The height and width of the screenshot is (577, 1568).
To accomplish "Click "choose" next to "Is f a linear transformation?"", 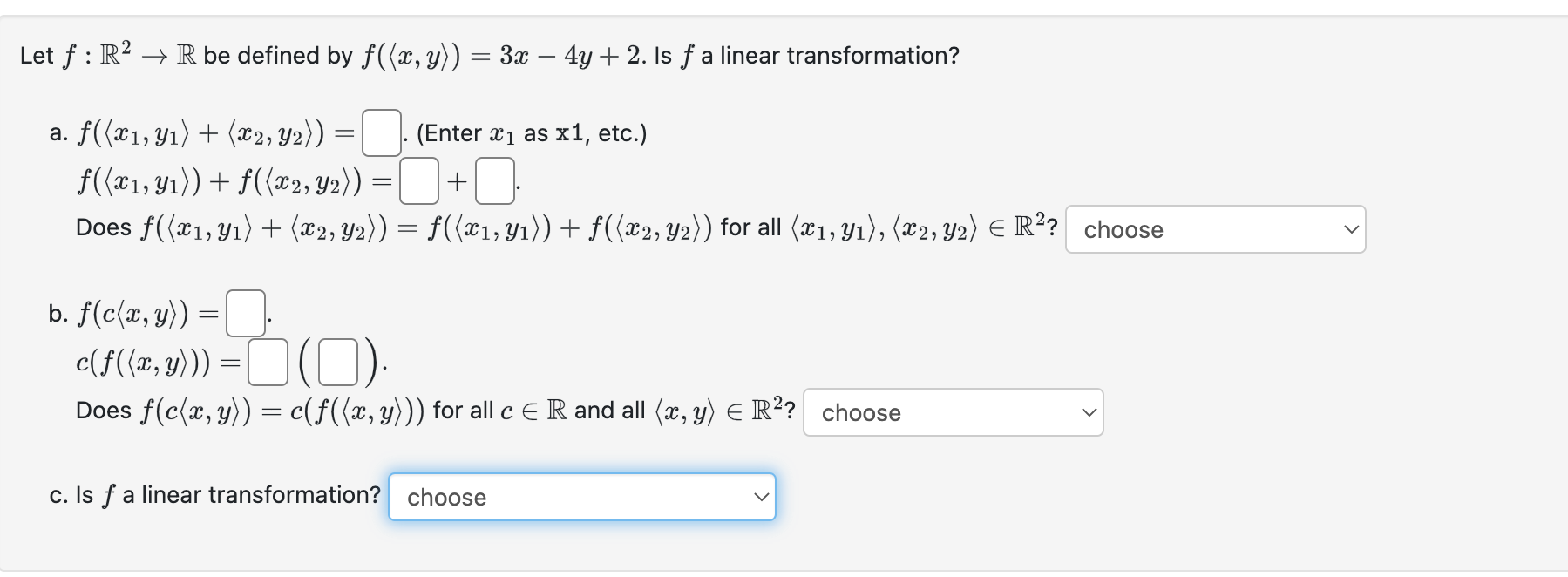I will coord(581,497).
